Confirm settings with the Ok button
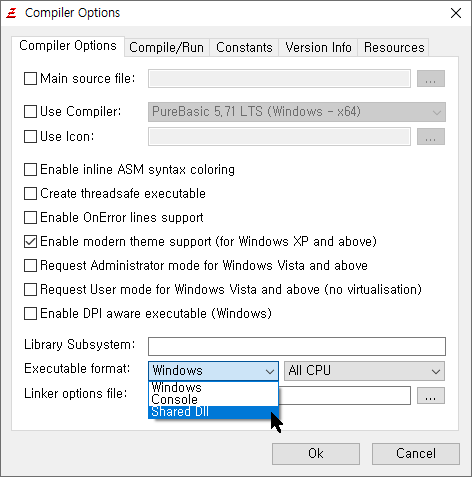472x477 pixels. click(316, 454)
